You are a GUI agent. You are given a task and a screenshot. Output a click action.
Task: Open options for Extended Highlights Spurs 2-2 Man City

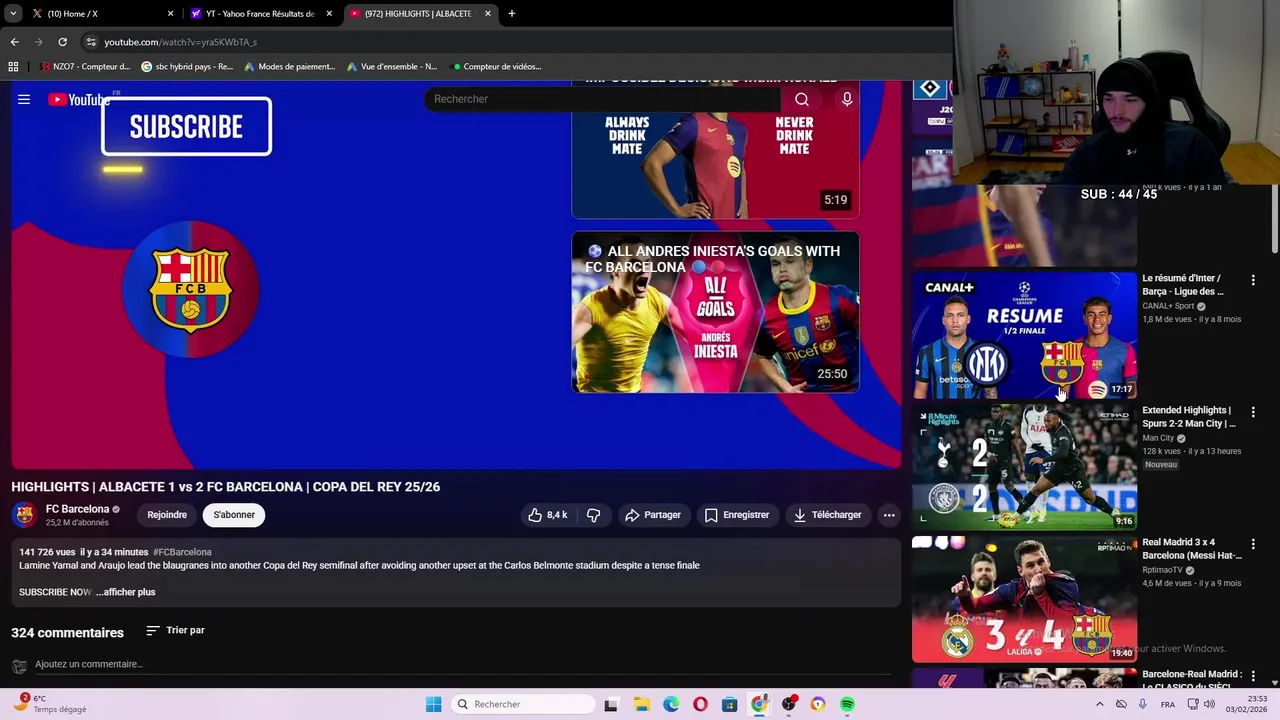click(1253, 412)
